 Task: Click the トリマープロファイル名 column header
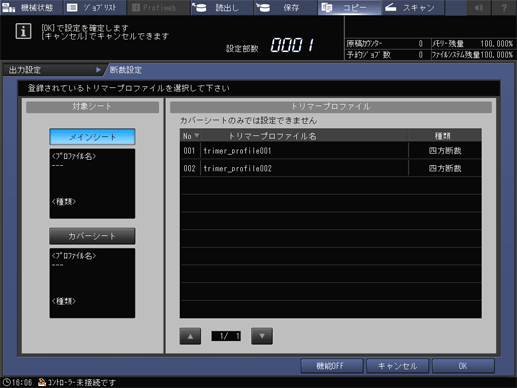coord(272,136)
